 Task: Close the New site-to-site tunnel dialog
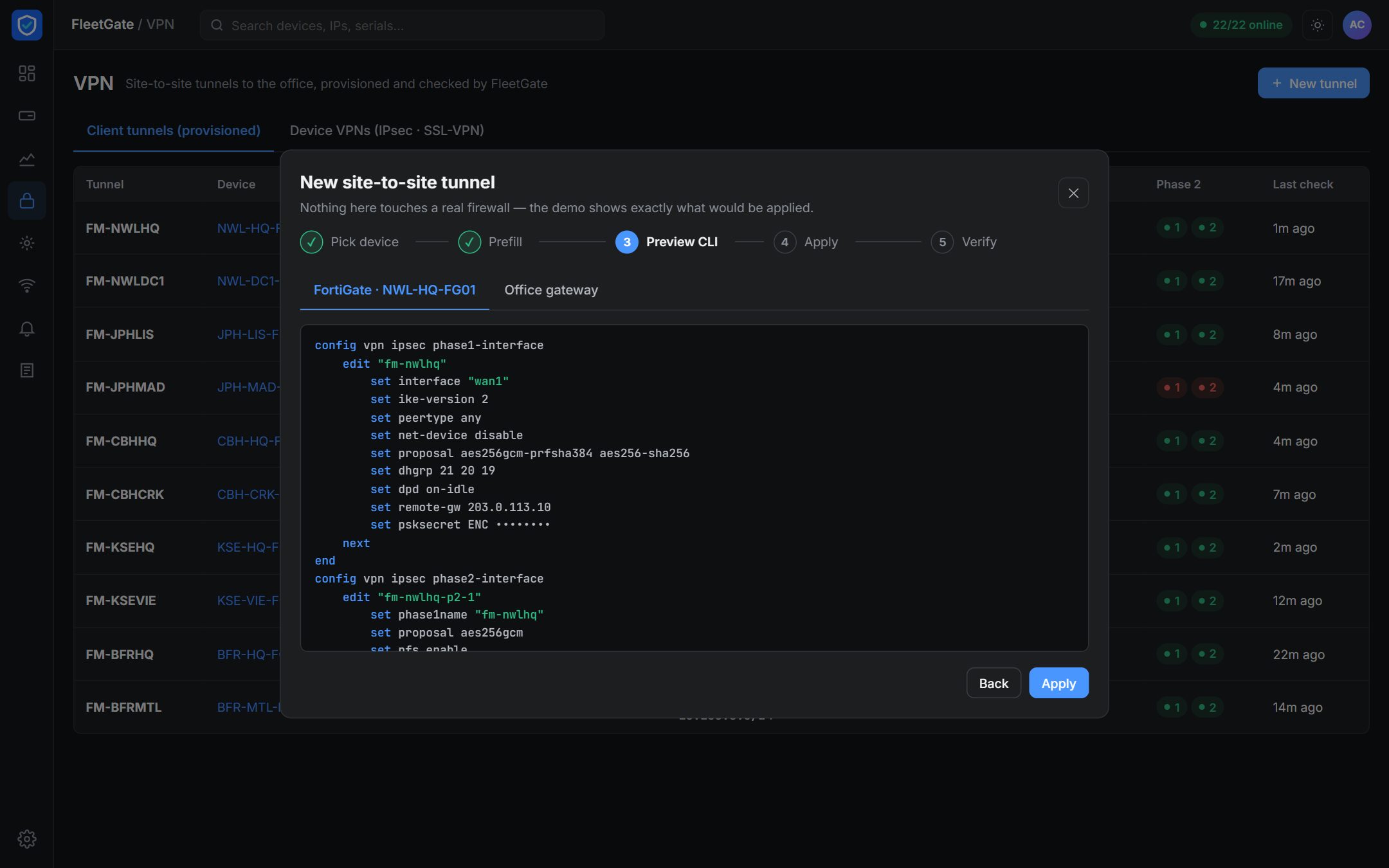tap(1073, 193)
